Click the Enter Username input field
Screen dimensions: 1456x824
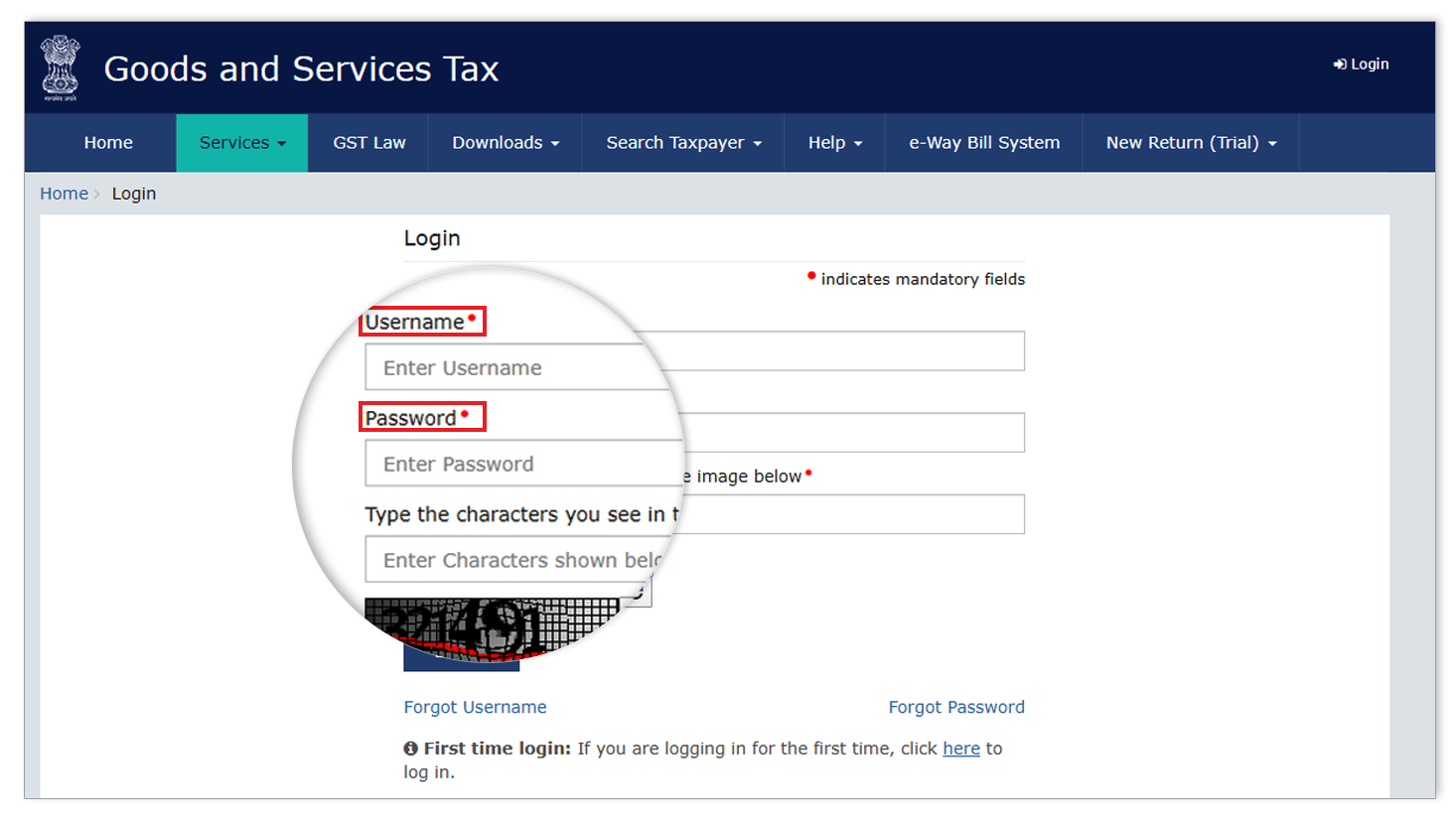(x=695, y=351)
